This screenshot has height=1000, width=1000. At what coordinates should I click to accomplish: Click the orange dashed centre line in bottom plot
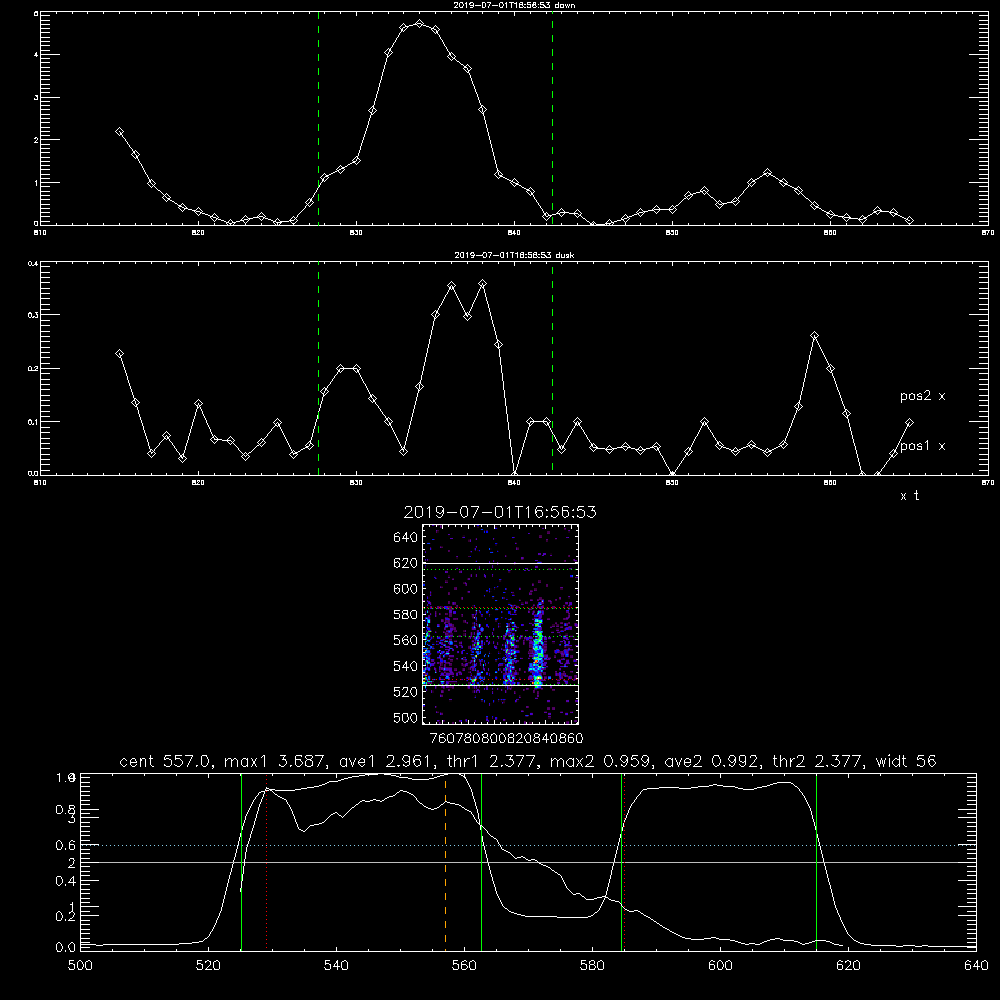pos(445,861)
